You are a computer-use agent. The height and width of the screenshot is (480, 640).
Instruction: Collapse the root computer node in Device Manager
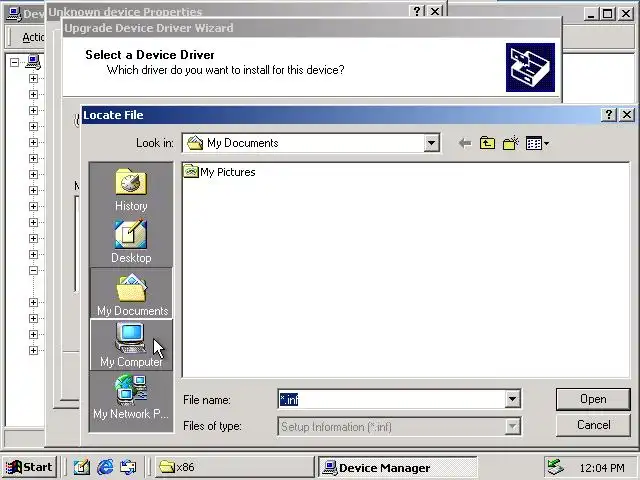(14, 62)
